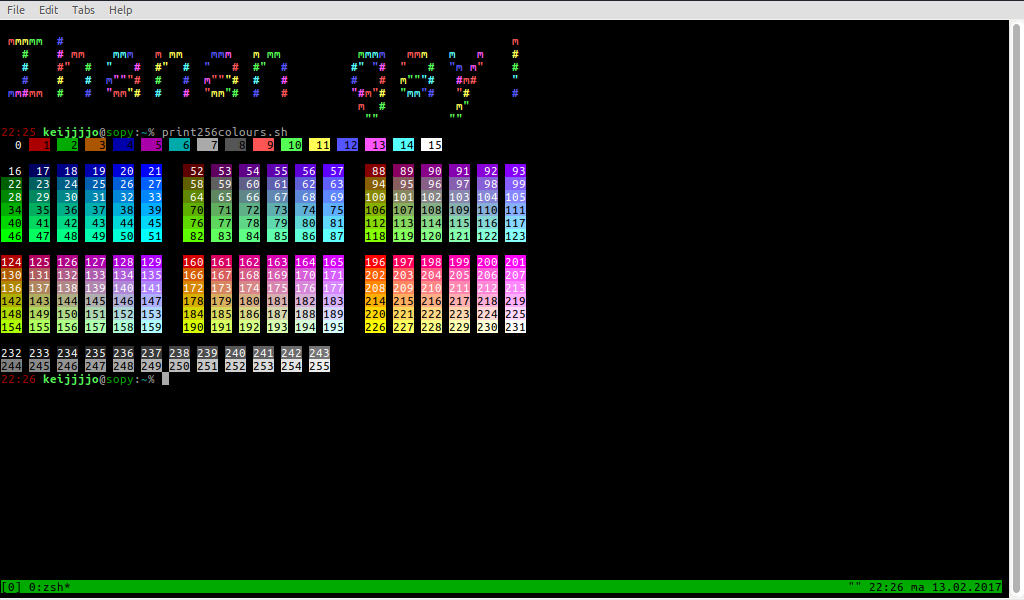Click the cyan swatch numbered 14

click(404, 145)
